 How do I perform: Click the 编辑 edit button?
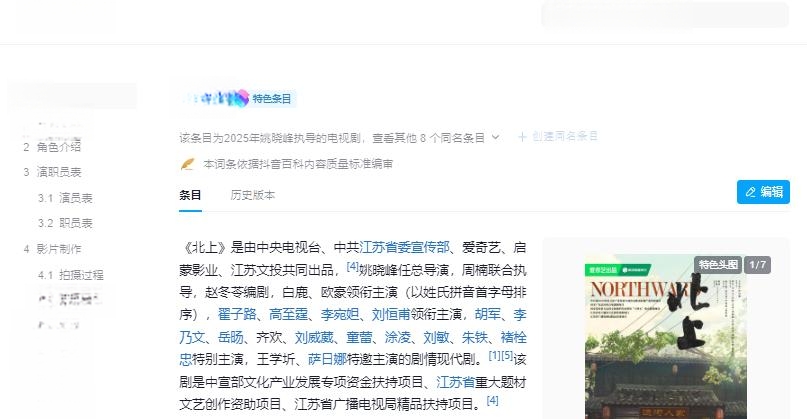pos(763,192)
